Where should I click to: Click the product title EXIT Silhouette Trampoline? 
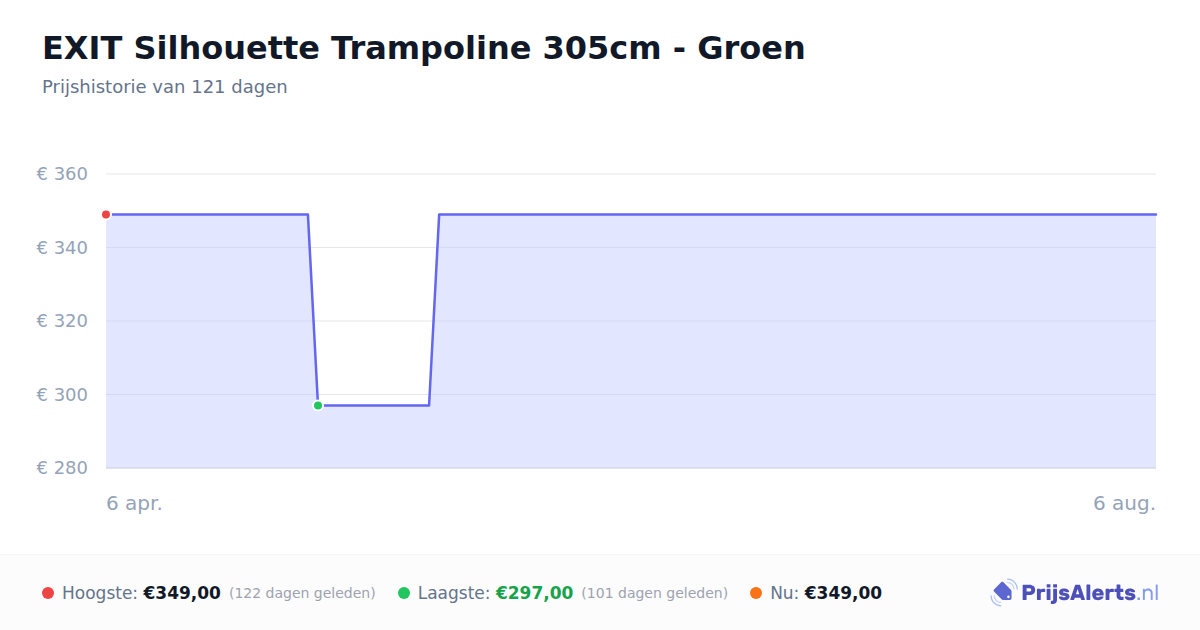click(423, 48)
